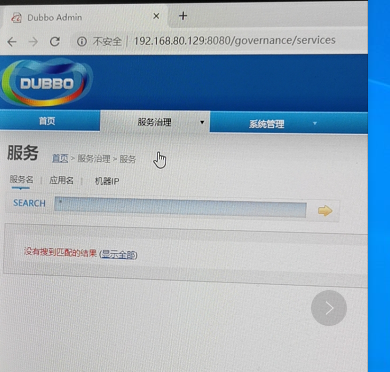Select the 应用名 search tab

tap(61, 181)
